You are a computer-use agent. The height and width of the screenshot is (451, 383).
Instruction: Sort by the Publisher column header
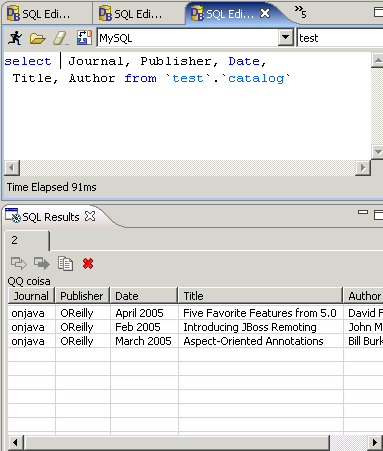(x=82, y=296)
